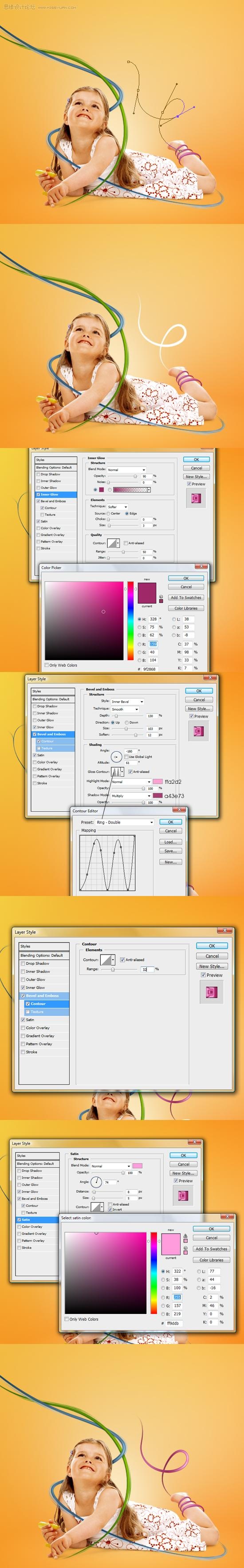Toggle the Invert checkbox in Satin settings

(110, 1210)
